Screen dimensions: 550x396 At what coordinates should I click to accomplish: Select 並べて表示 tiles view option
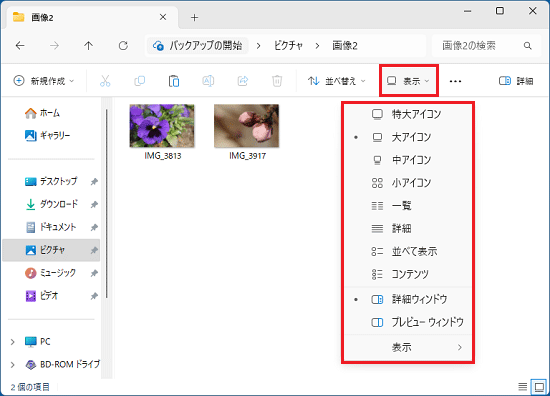pyautogui.click(x=408, y=251)
